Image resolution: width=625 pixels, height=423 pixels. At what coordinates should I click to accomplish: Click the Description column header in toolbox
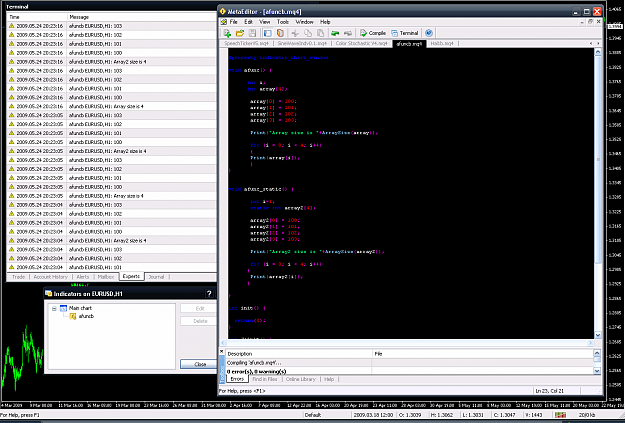point(299,354)
